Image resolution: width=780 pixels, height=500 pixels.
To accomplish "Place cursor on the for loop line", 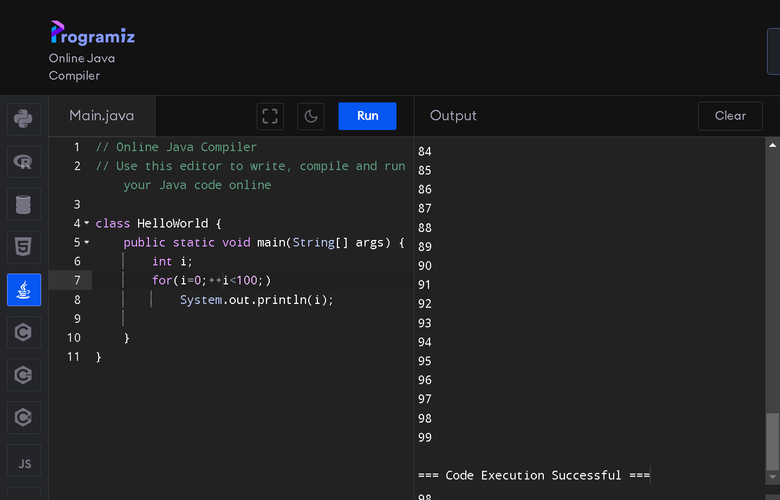I will [x=252, y=281].
